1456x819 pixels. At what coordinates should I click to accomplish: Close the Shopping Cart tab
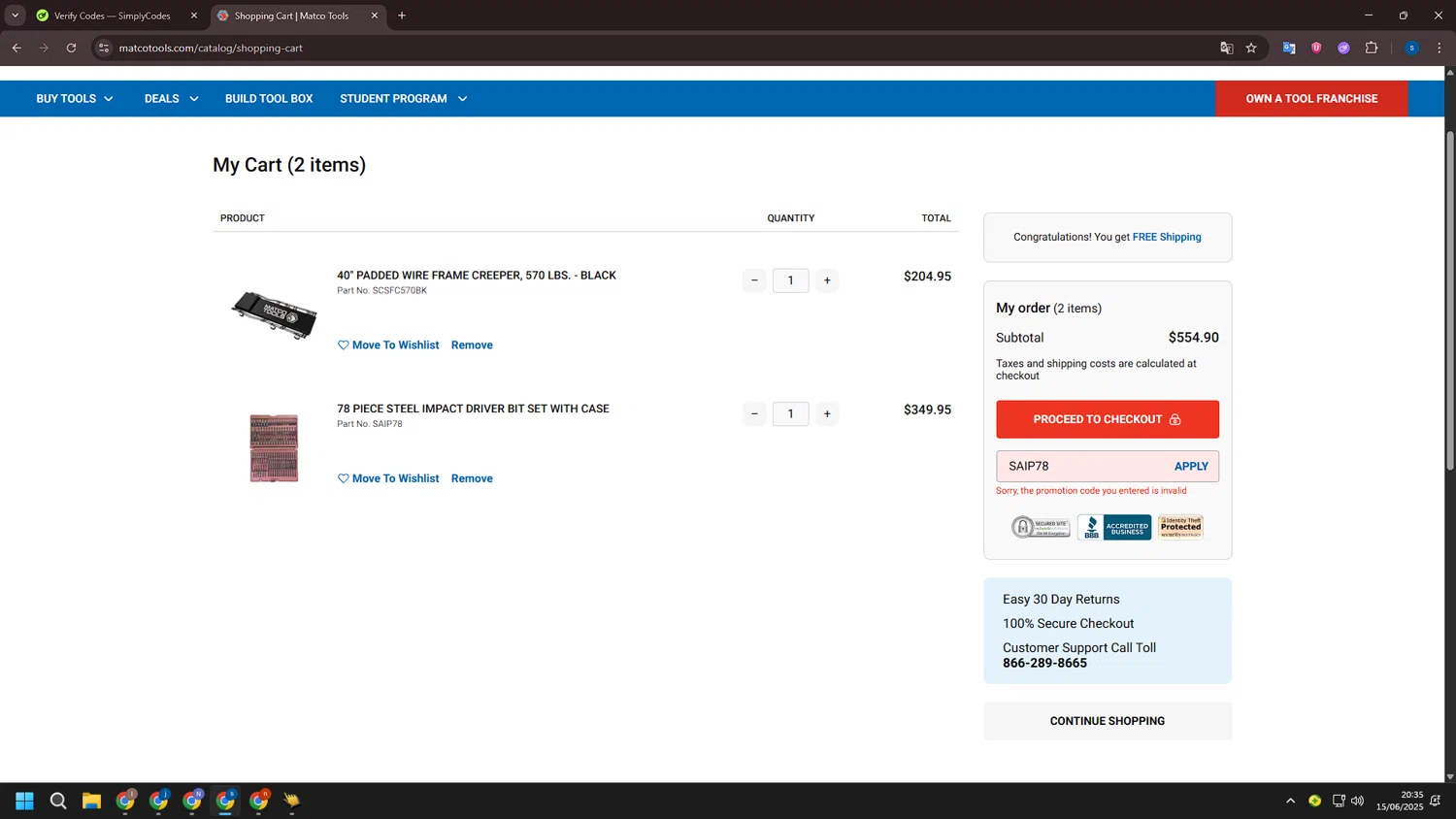coord(374,16)
